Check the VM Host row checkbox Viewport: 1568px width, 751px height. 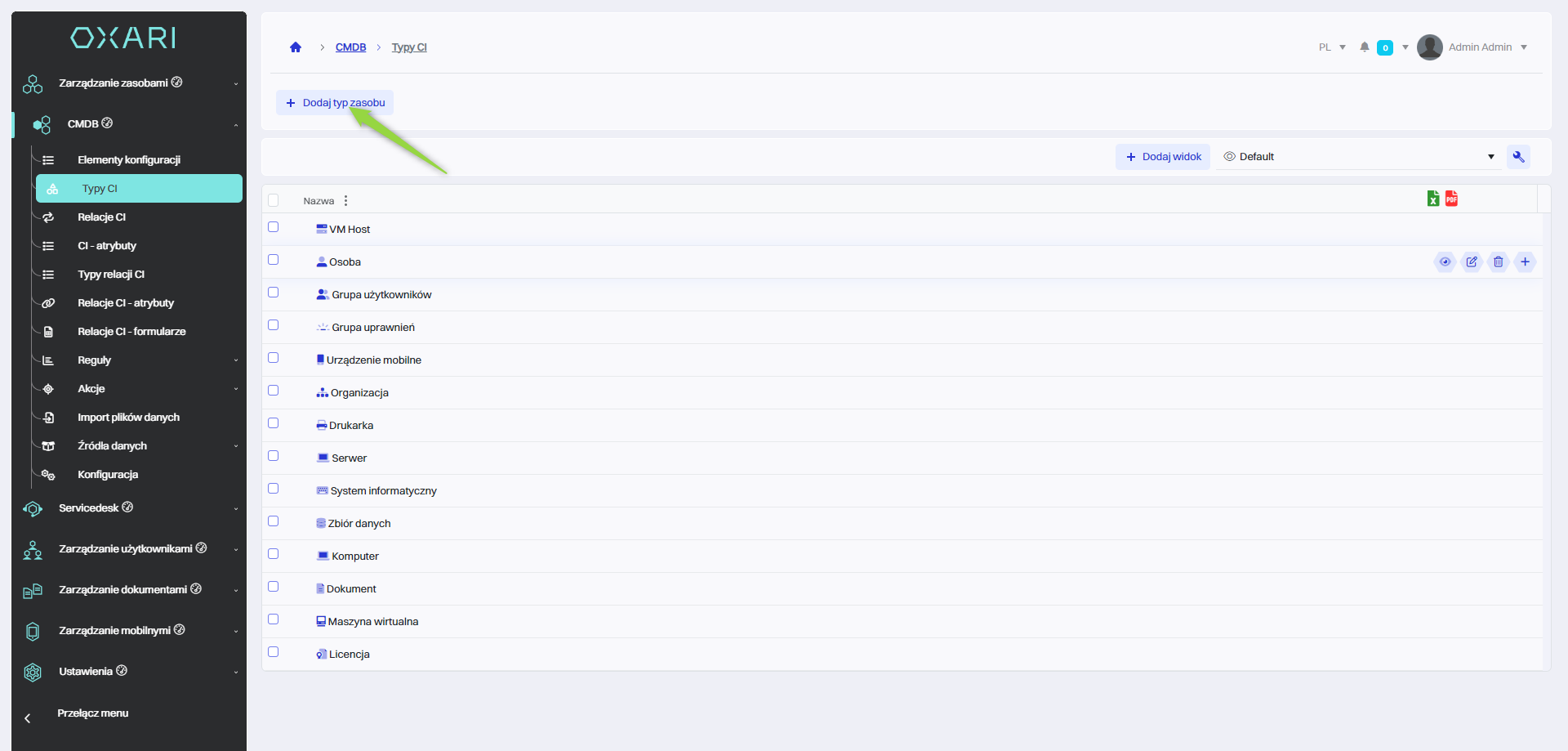pos(274,227)
